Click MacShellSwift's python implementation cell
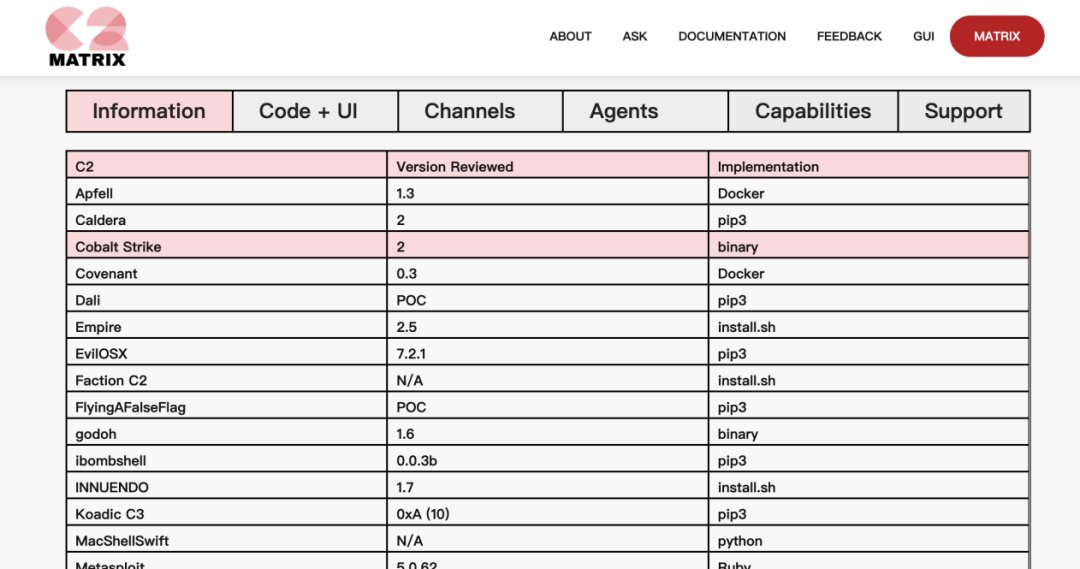 (x=869, y=541)
